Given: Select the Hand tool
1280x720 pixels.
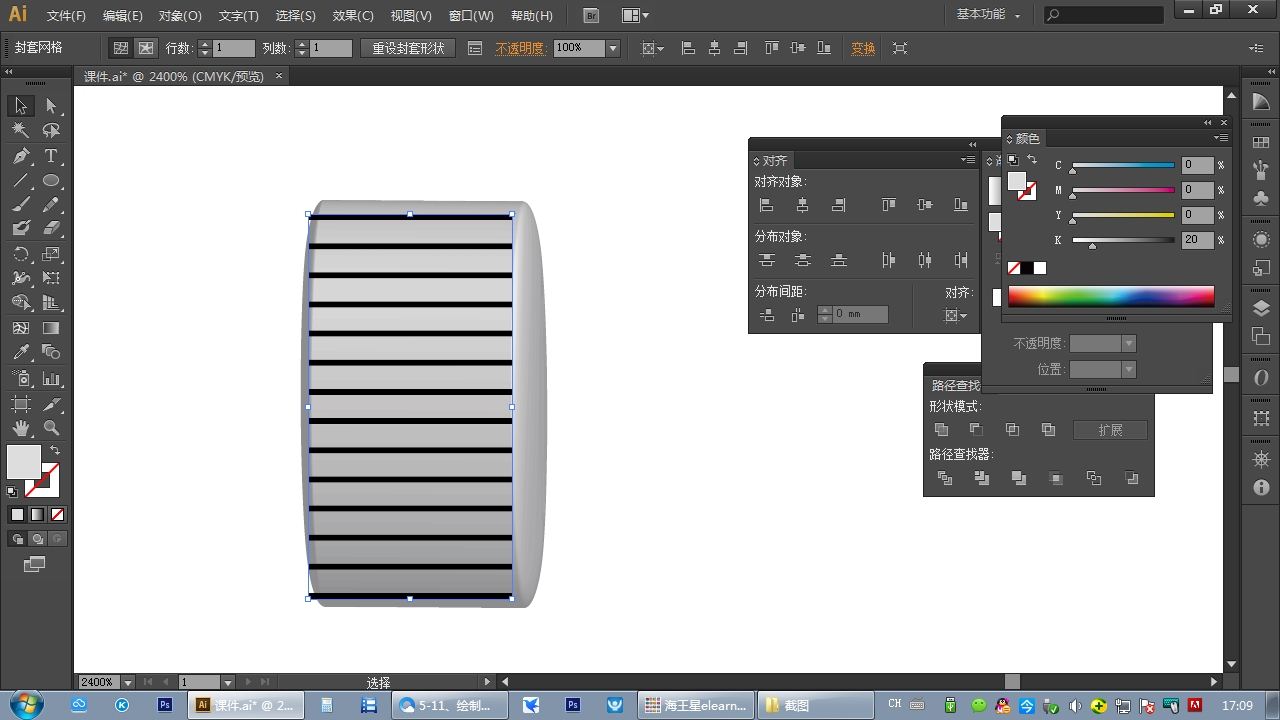Looking at the screenshot, I should pyautogui.click(x=21, y=428).
